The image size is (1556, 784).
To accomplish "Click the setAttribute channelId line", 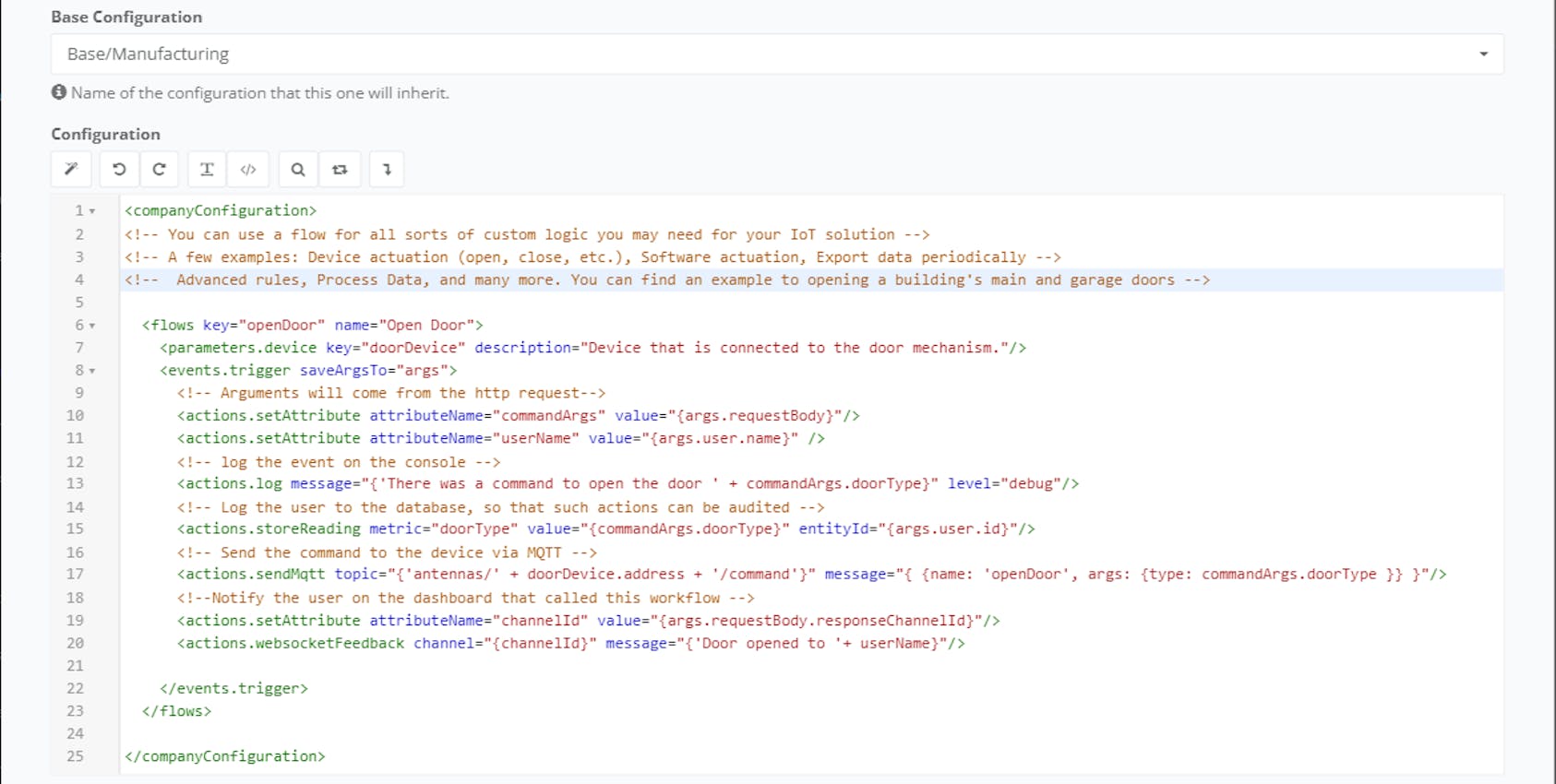I will pos(589,621).
